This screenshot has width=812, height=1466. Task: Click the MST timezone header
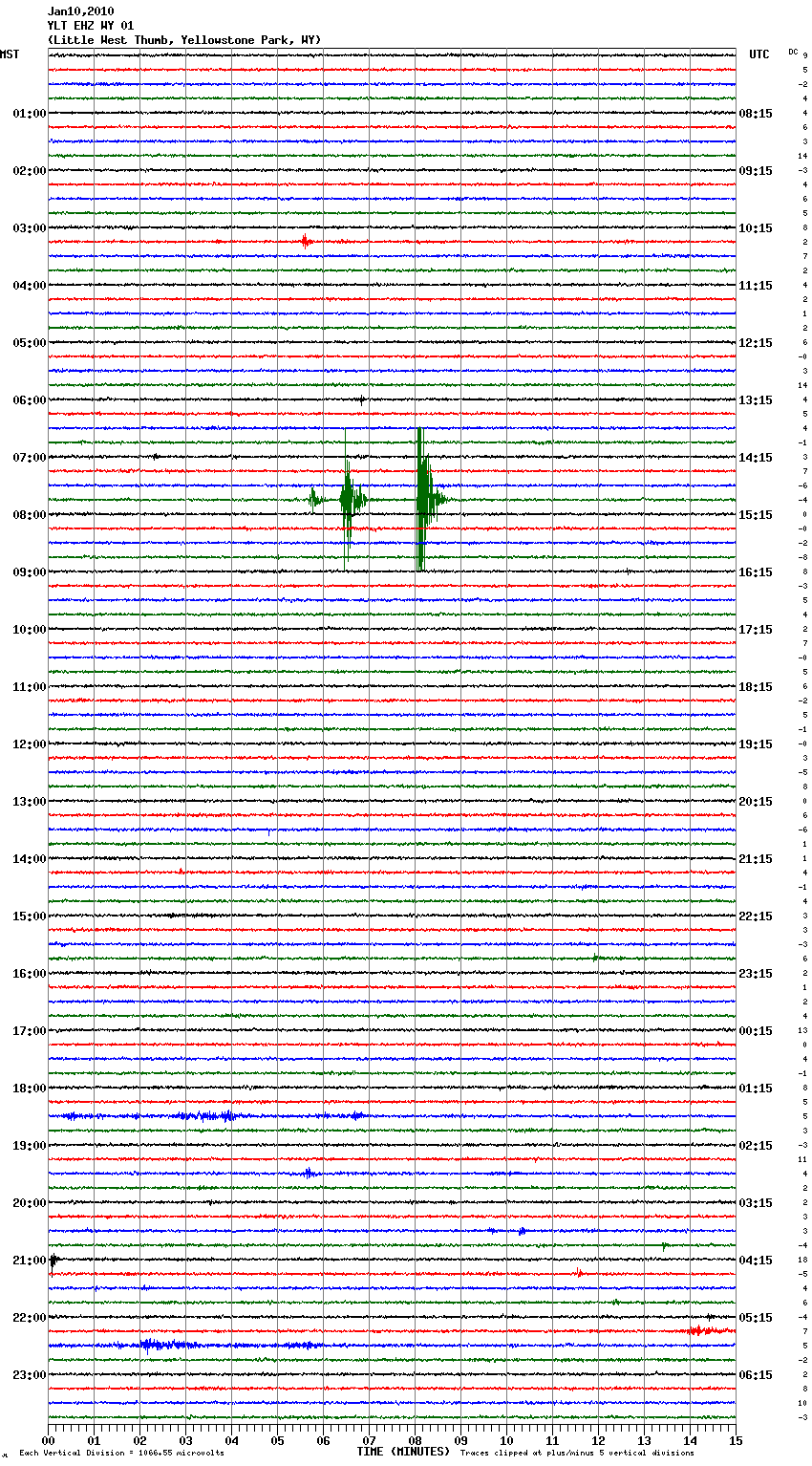coord(10,54)
